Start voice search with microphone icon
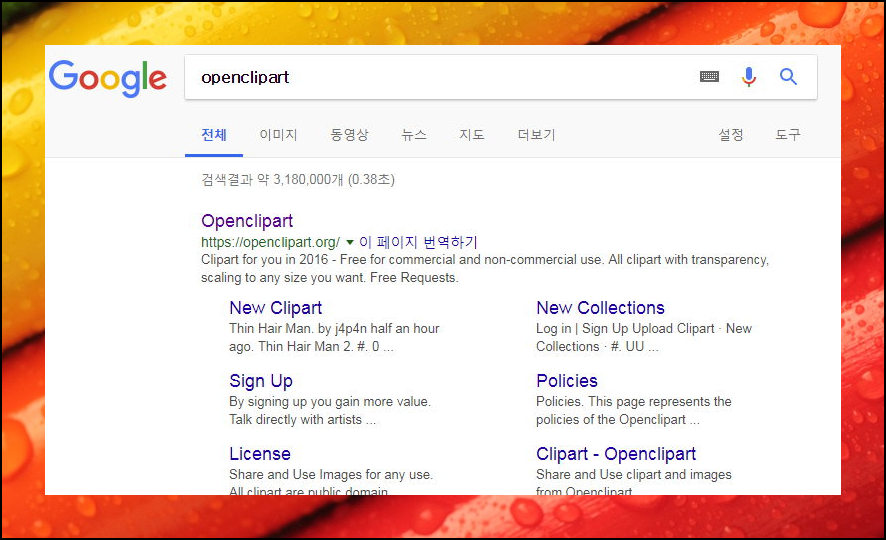886x540 pixels. [x=749, y=76]
